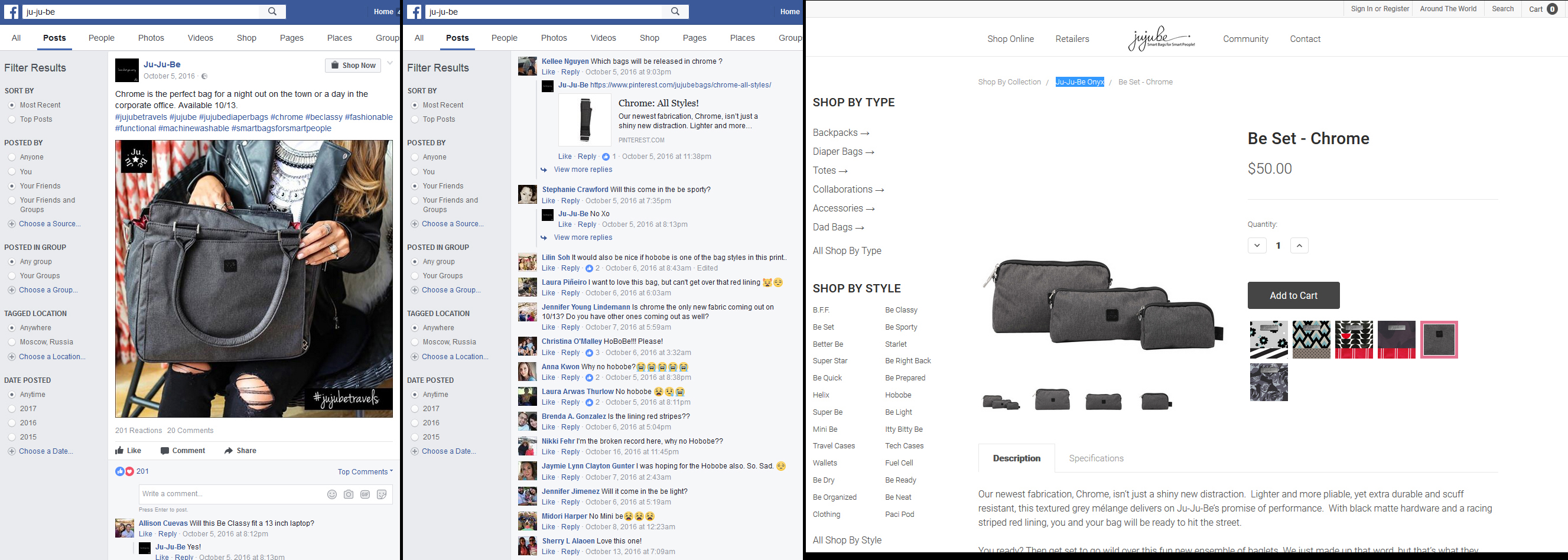Switch to Videos tab in middle window
The width and height of the screenshot is (1568, 560).
603,38
